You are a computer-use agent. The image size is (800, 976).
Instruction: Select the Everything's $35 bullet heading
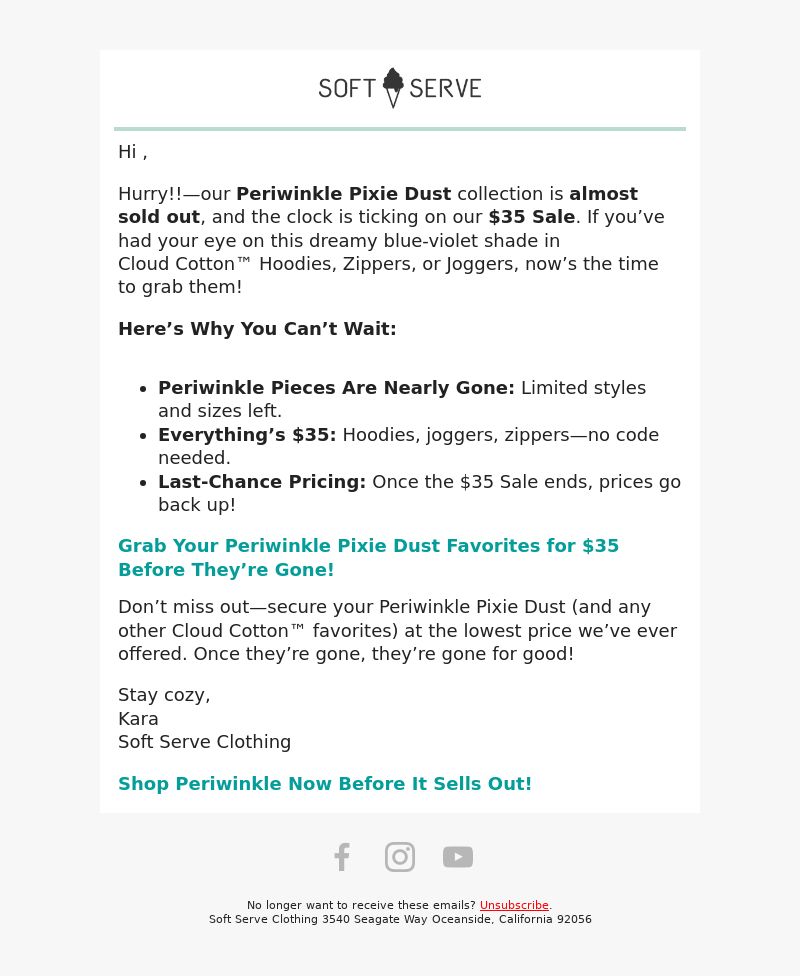[247, 434]
